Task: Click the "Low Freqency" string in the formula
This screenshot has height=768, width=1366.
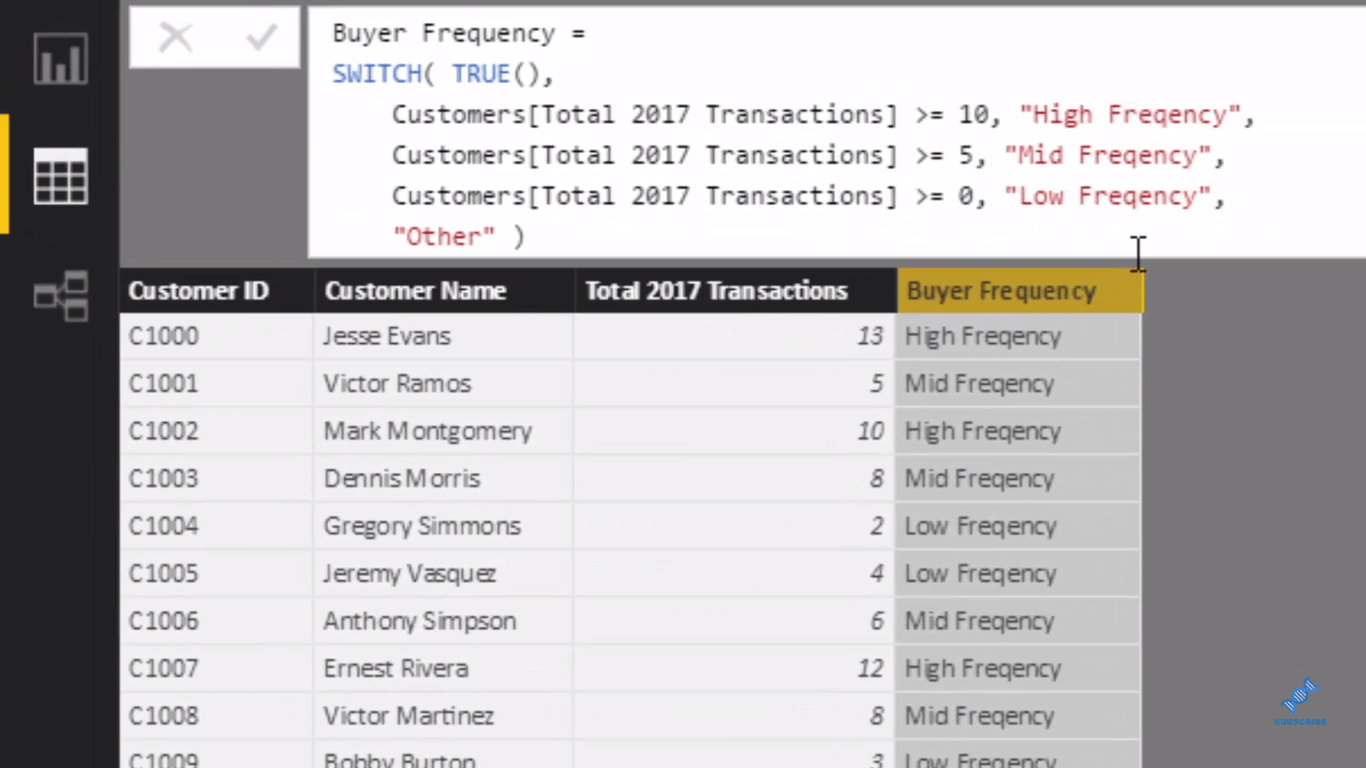Action: tap(1107, 197)
